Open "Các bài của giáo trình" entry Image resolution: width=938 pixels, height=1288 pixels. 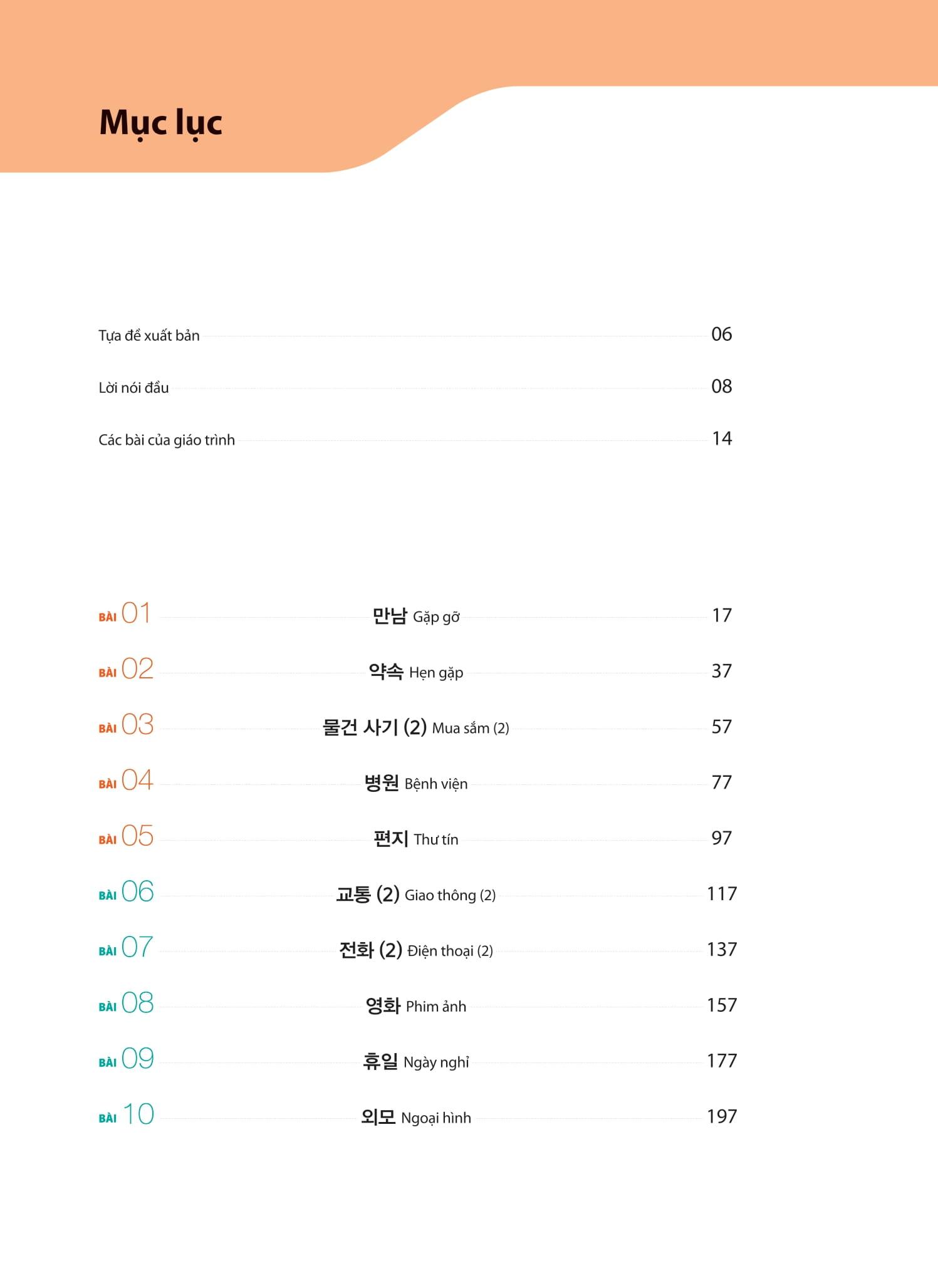pos(167,440)
